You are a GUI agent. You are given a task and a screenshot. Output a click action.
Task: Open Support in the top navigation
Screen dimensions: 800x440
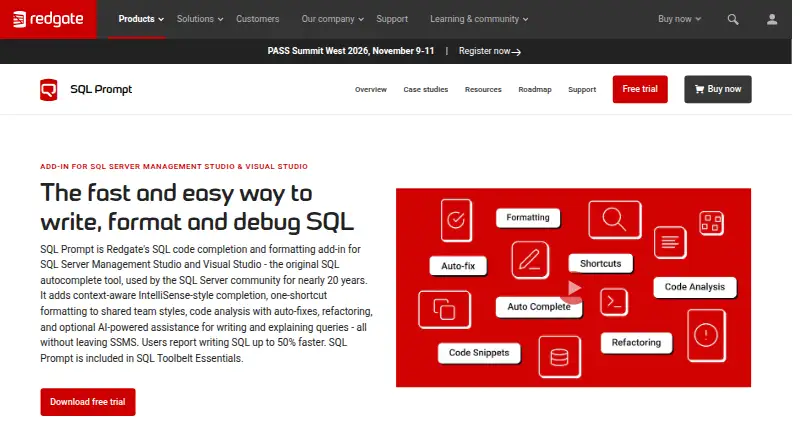pyautogui.click(x=392, y=19)
